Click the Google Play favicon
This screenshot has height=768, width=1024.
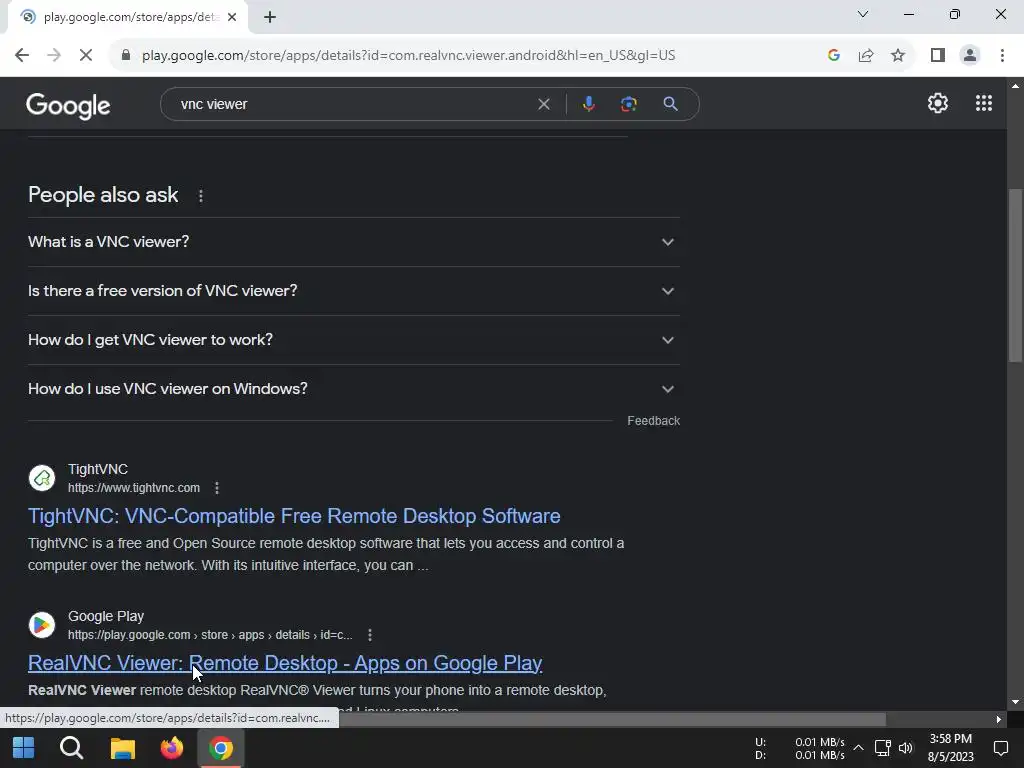click(x=42, y=625)
